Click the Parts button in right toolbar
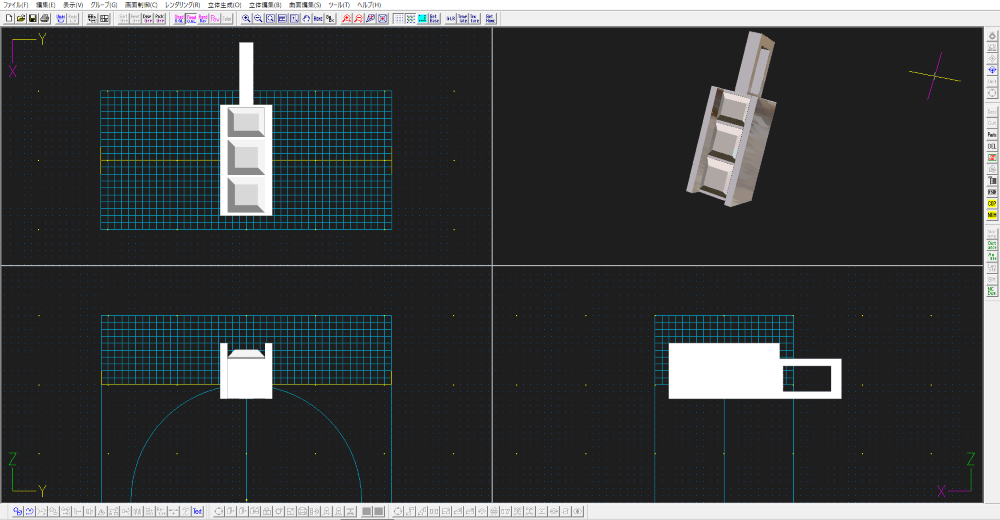This screenshot has height=520, width=1000. pos(991,134)
